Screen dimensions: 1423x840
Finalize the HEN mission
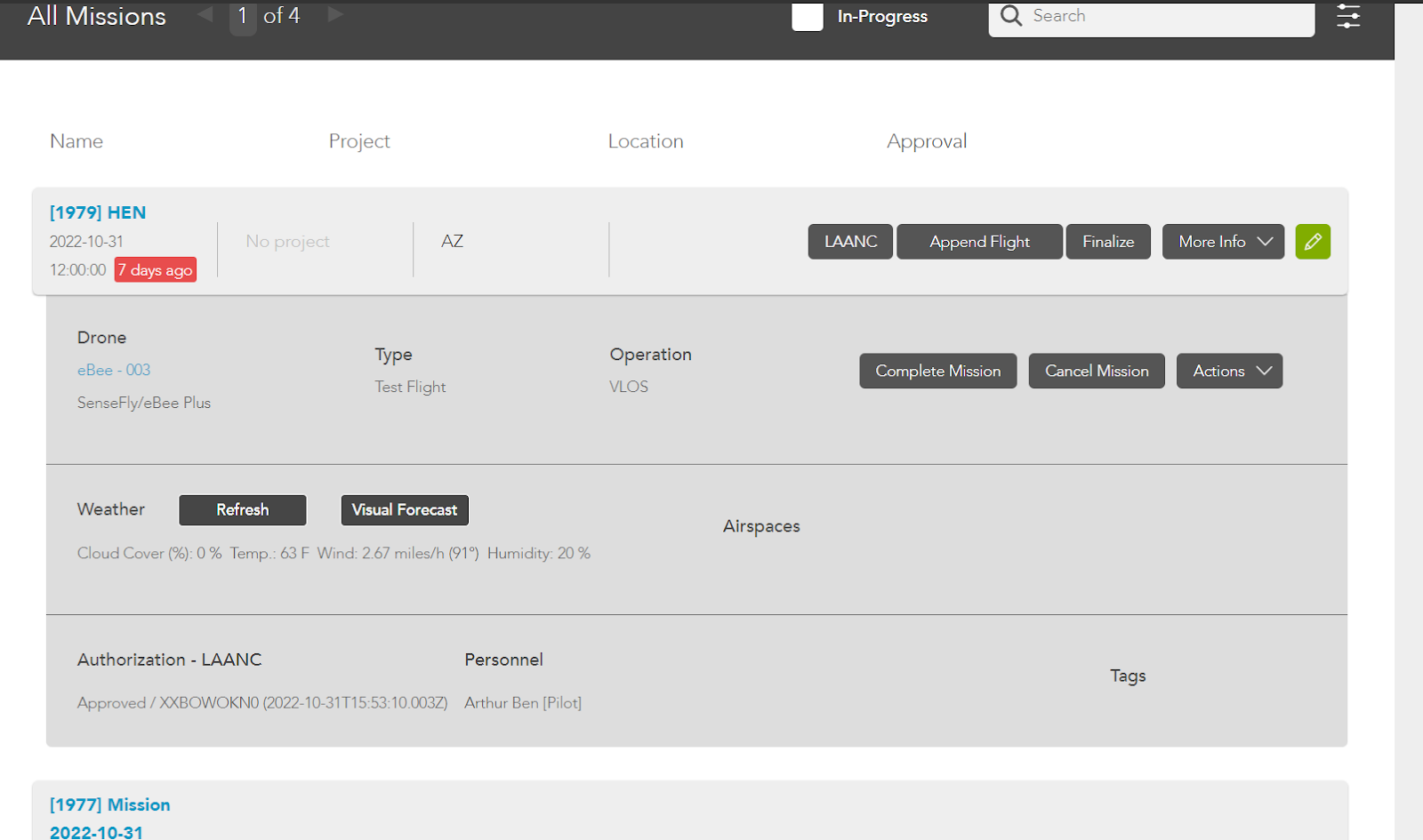coord(1108,242)
